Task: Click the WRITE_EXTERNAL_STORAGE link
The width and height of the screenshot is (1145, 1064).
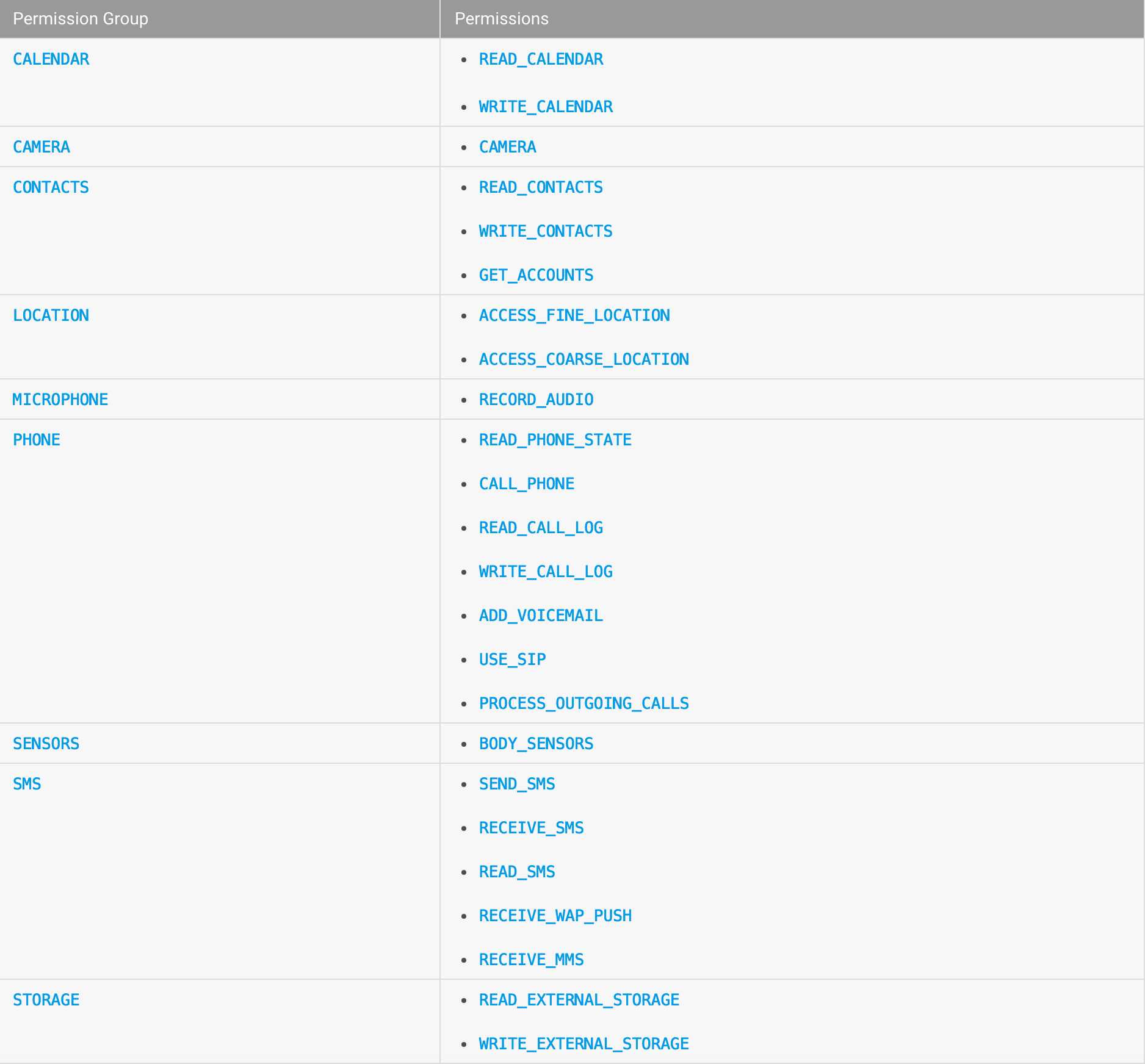Action: click(x=584, y=1044)
